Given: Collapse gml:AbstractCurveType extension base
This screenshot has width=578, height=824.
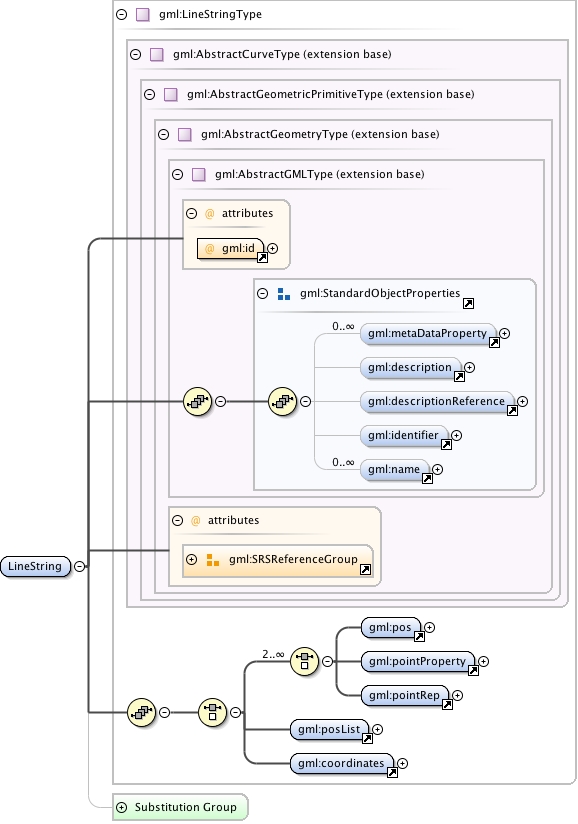Looking at the screenshot, I should (136, 54).
